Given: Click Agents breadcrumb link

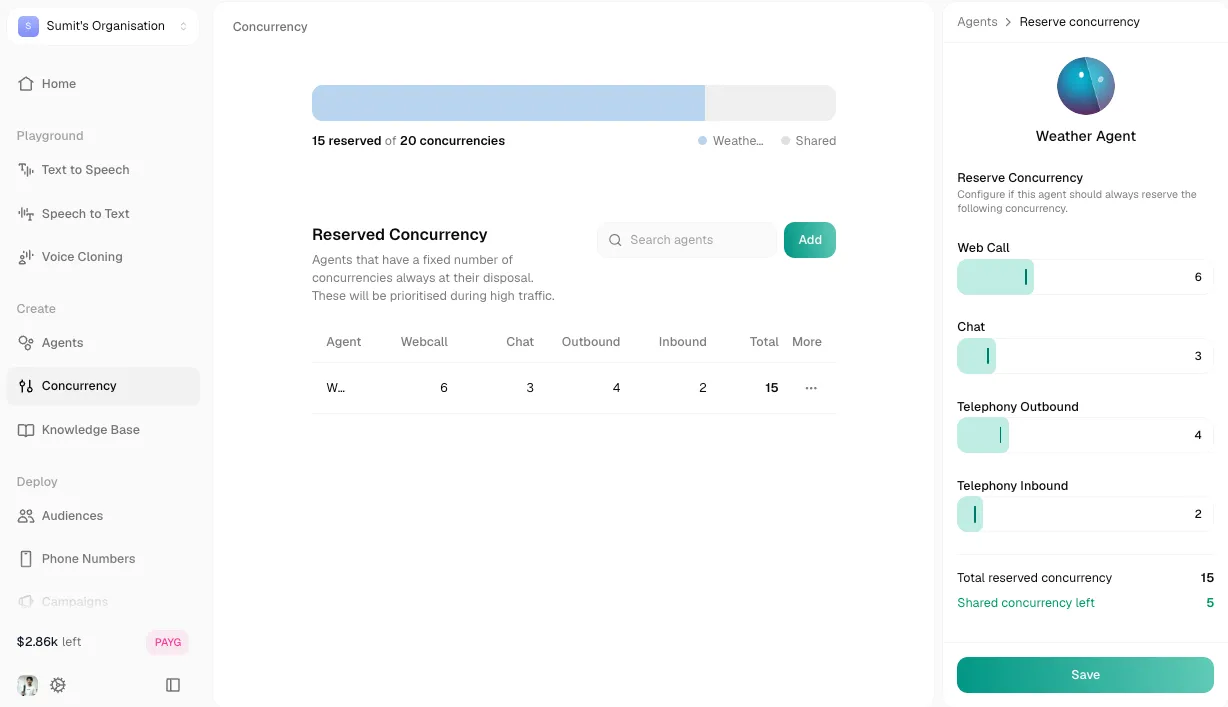Looking at the screenshot, I should click(977, 22).
